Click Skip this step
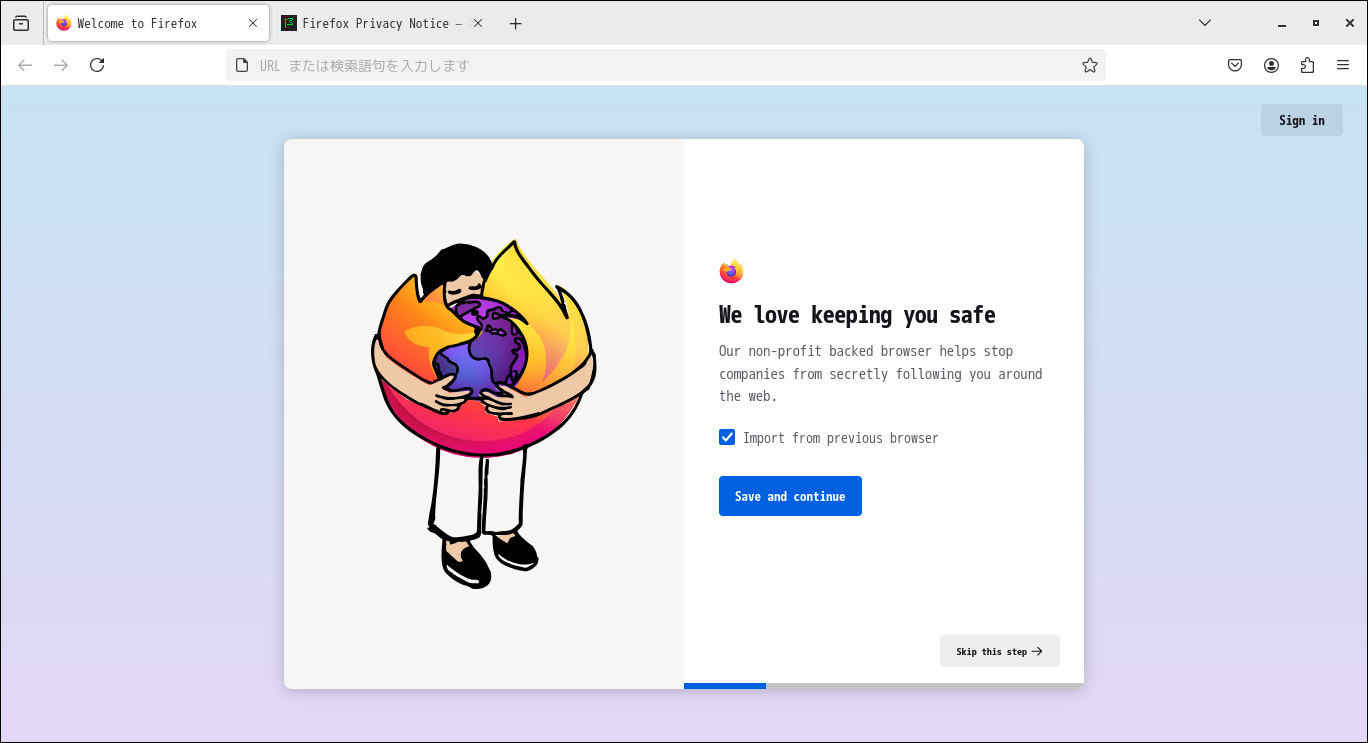The height and width of the screenshot is (743, 1368). click(x=999, y=651)
